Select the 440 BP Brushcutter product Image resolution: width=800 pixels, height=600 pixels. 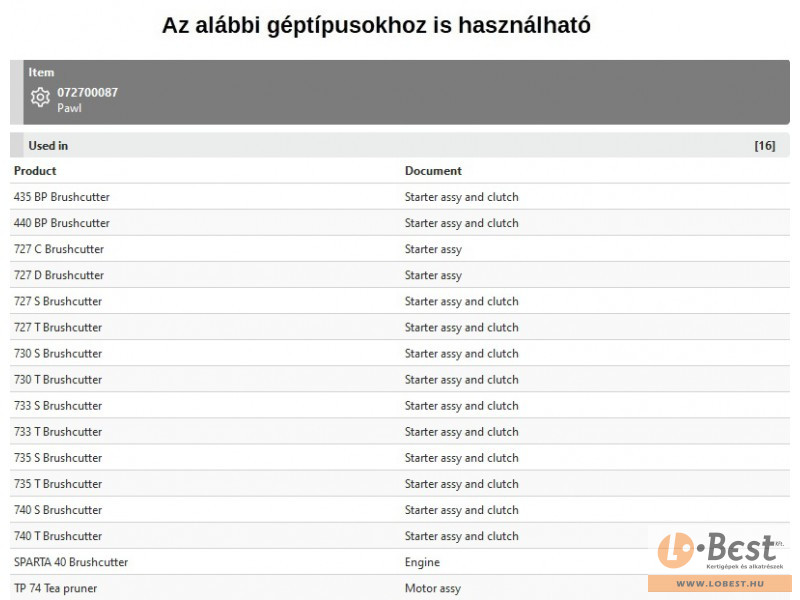tap(62, 223)
